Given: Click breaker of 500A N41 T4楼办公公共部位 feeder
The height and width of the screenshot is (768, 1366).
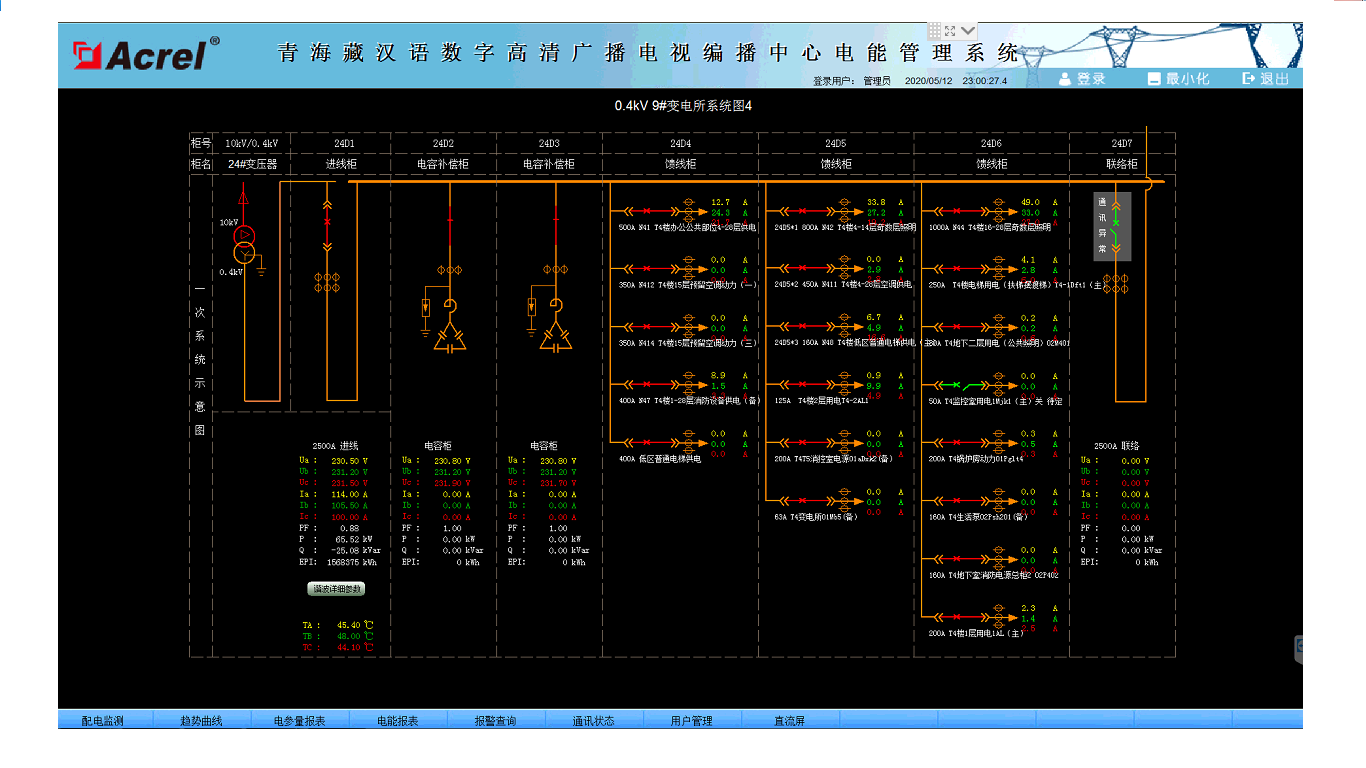Looking at the screenshot, I should (647, 211).
